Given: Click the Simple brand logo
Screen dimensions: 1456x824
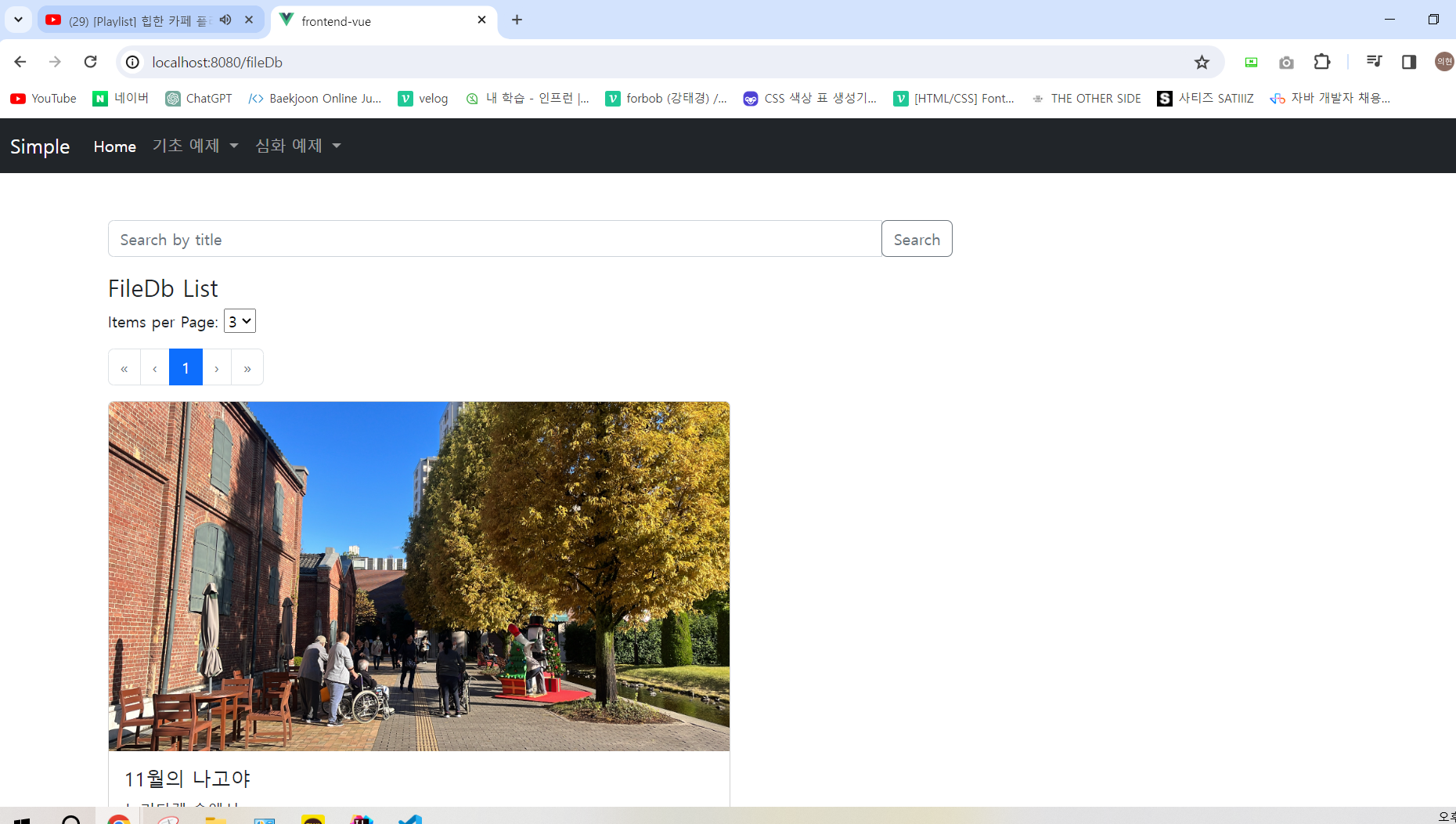Looking at the screenshot, I should (40, 146).
